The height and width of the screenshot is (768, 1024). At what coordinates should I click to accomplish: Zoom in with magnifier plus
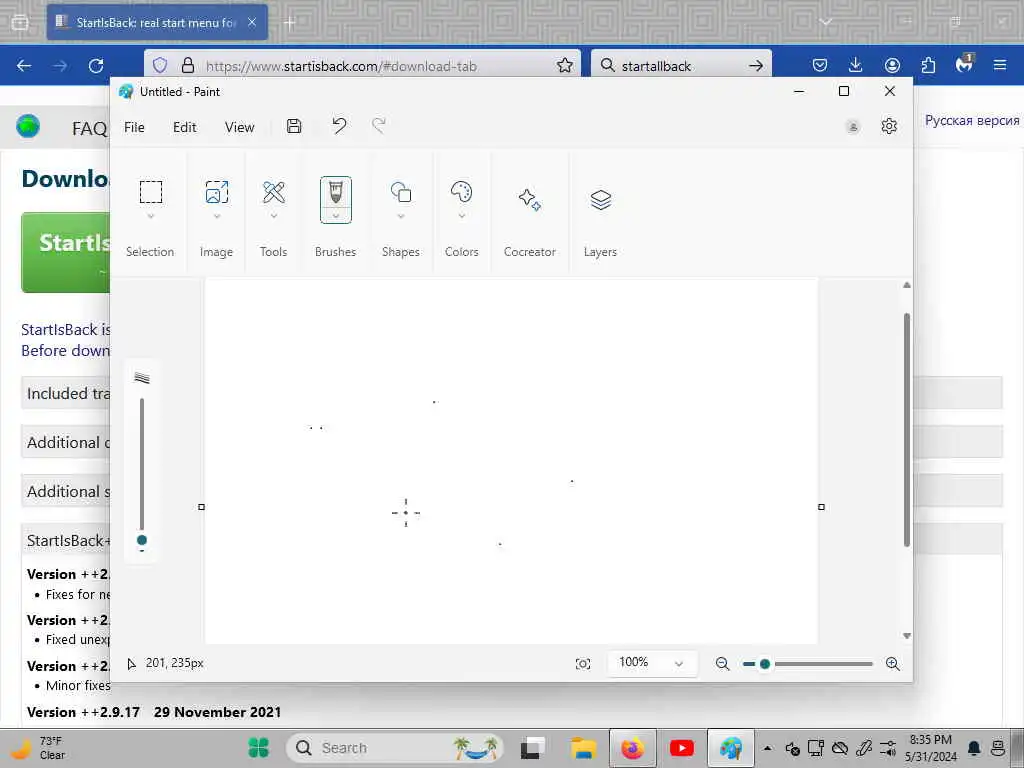[x=893, y=664]
